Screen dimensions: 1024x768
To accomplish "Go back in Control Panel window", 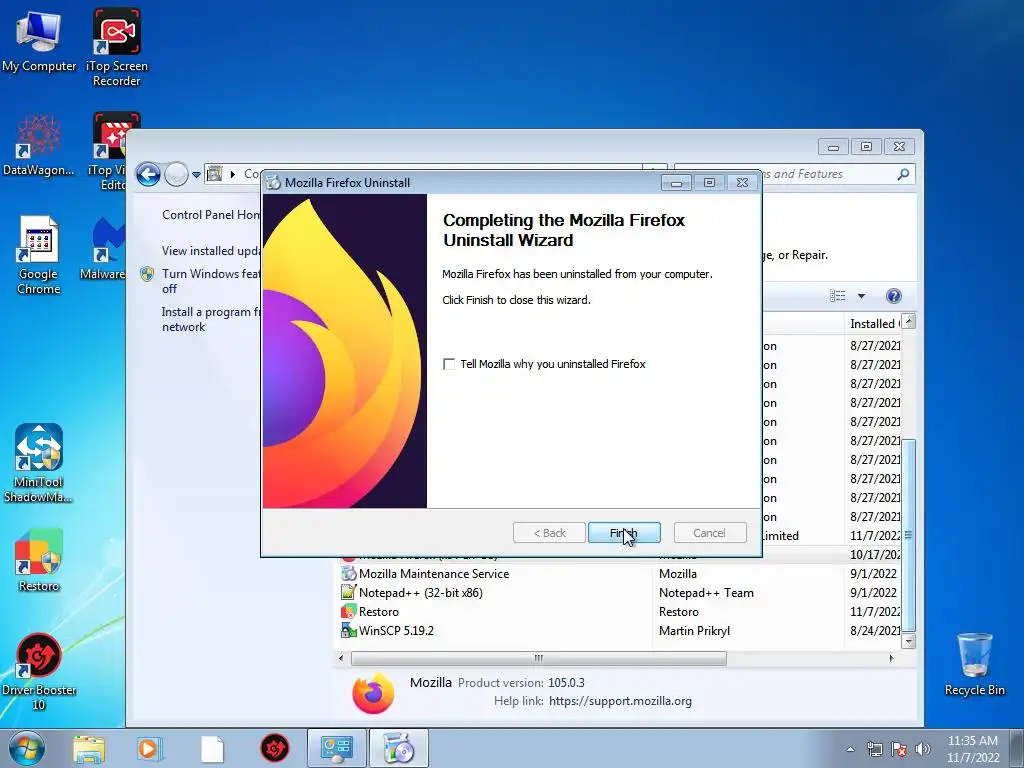I will click(148, 174).
